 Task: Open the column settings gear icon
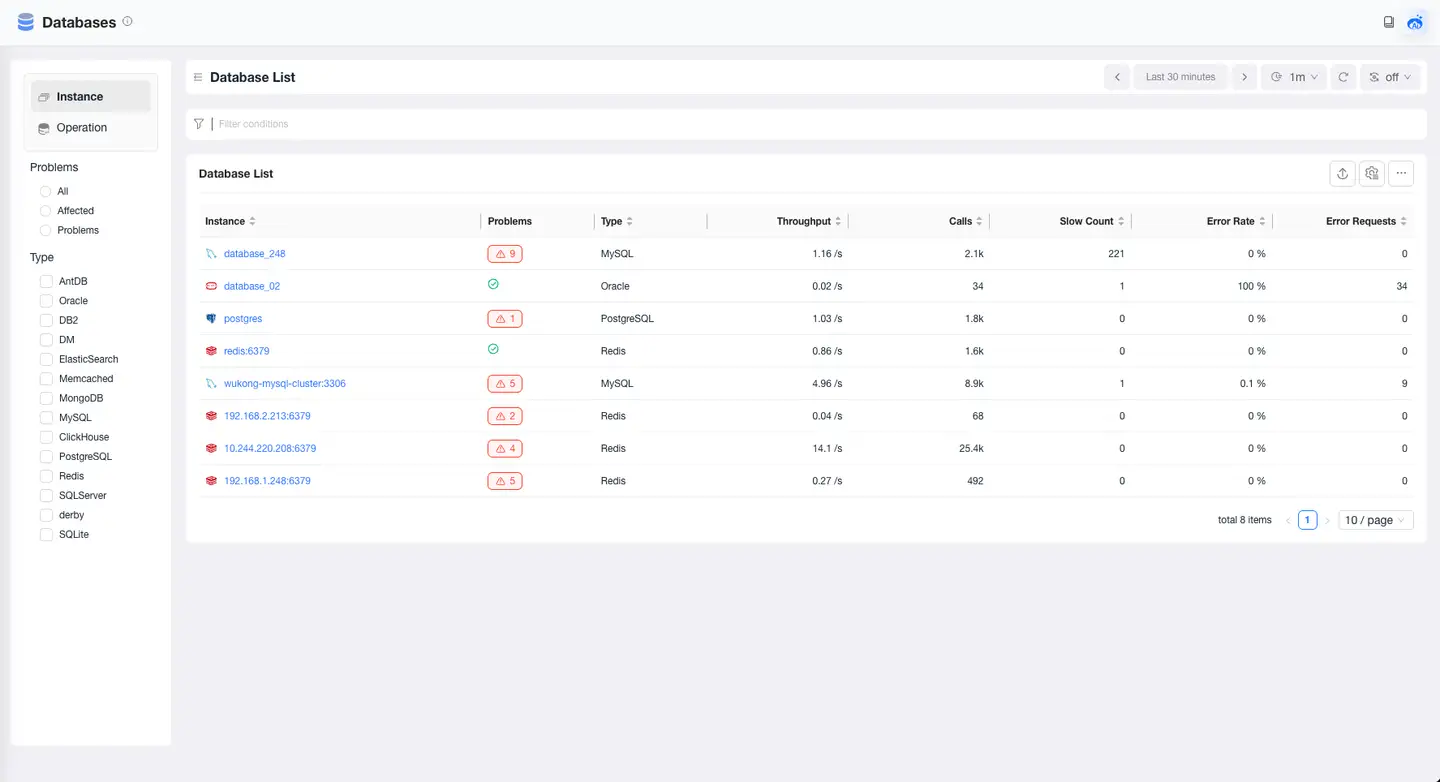[1371, 173]
